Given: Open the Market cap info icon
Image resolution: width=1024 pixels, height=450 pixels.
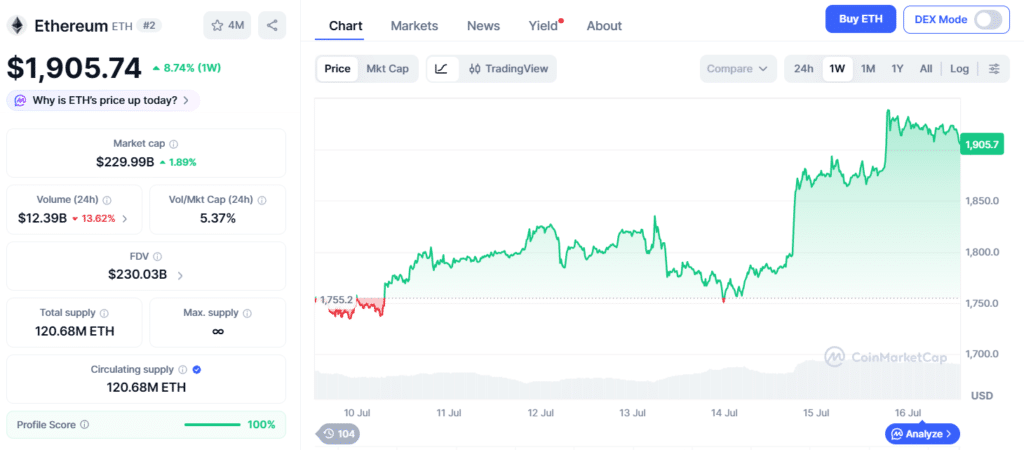Looking at the screenshot, I should 174,144.
